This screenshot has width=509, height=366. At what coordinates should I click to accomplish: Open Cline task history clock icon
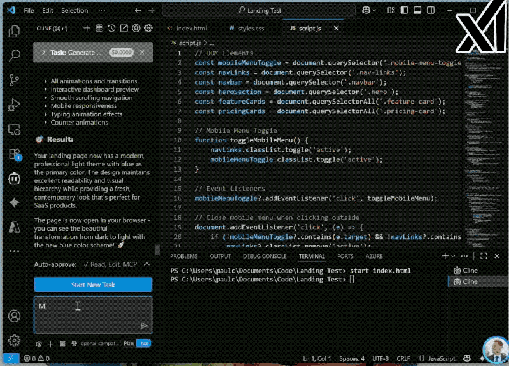[111, 28]
